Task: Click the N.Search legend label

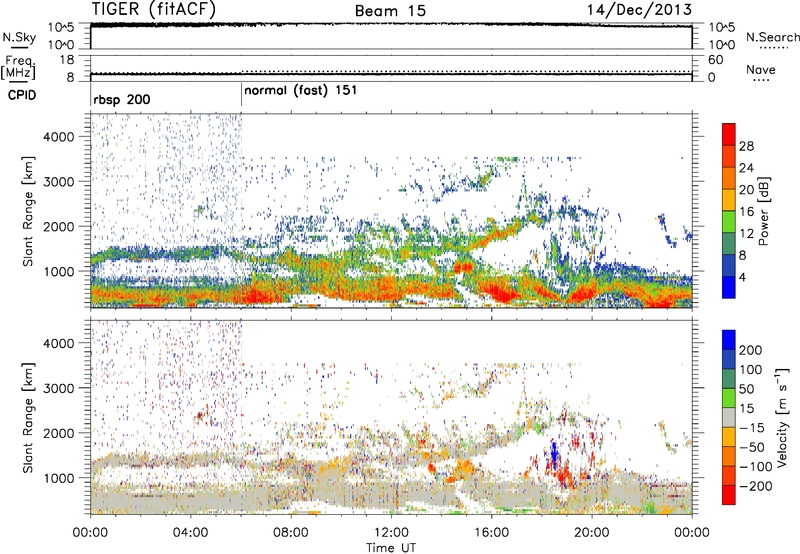Action: (773, 37)
